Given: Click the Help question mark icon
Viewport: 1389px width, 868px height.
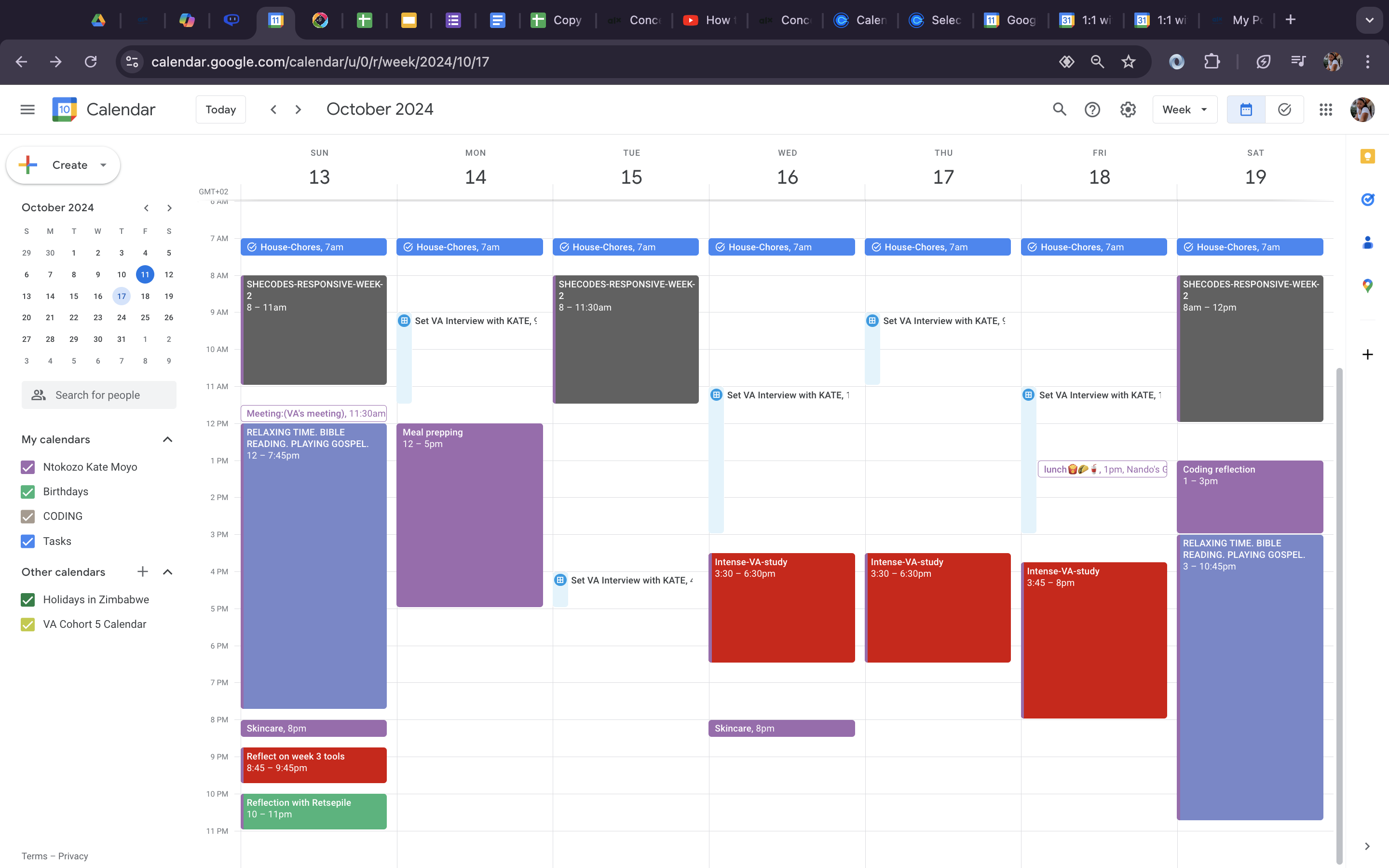Looking at the screenshot, I should [x=1091, y=109].
